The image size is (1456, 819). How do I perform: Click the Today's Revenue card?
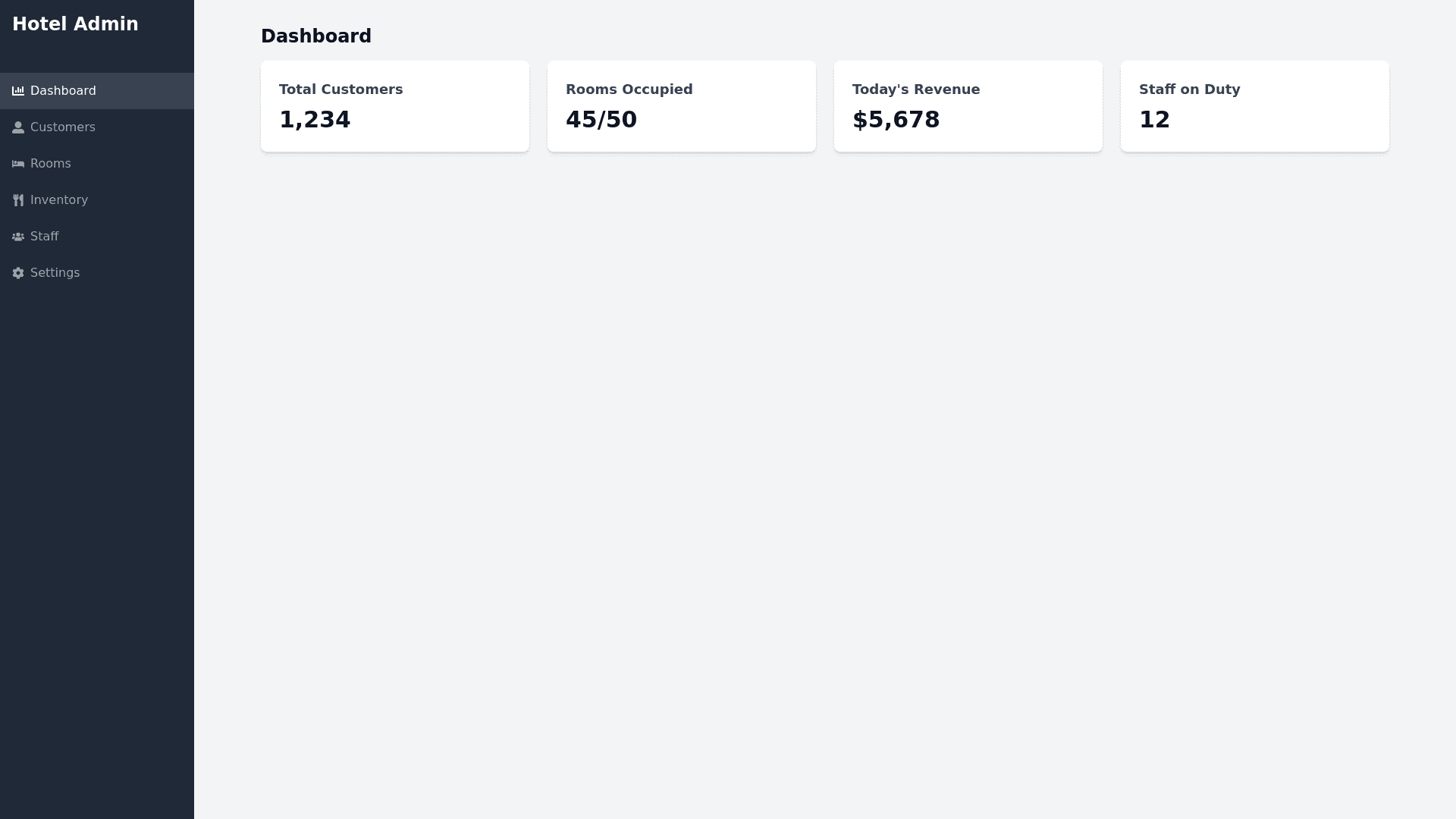pyautogui.click(x=968, y=106)
